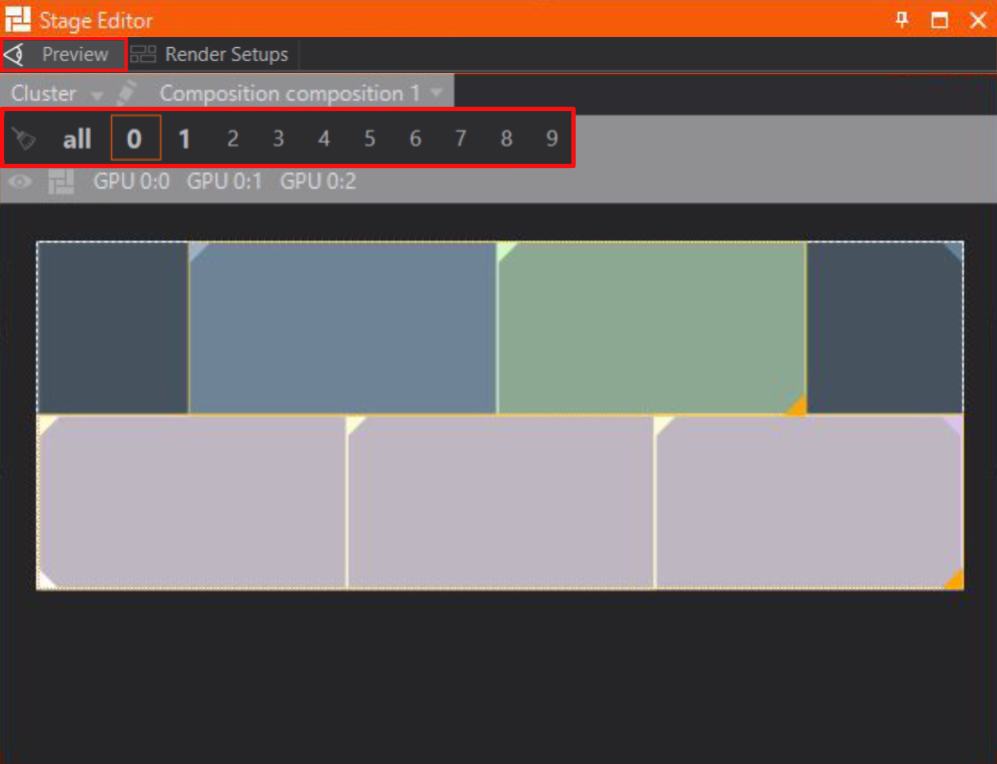997x764 pixels.
Task: Select layer 1 in the number row
Action: pos(184,139)
